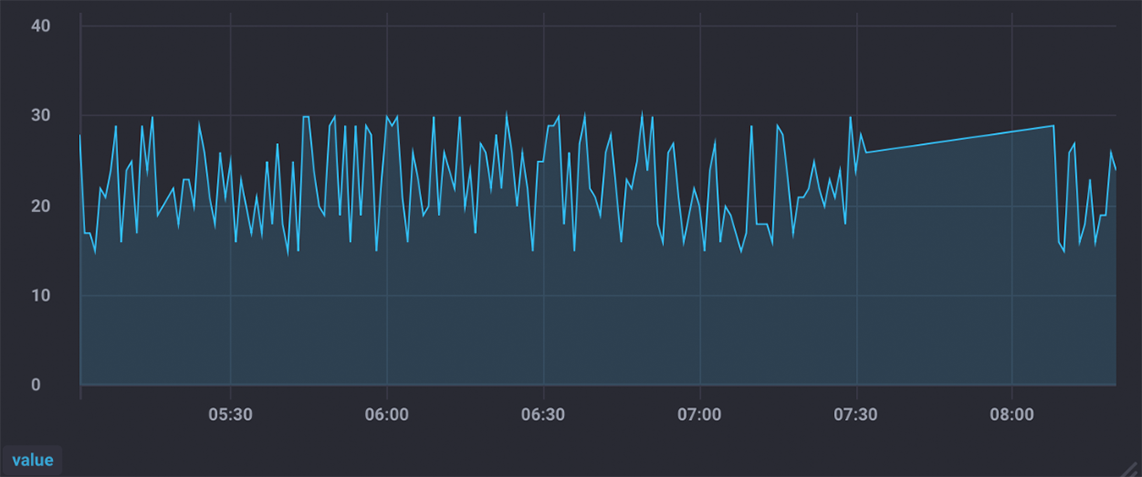Click the 10 label on the y-axis
Screen dimensions: 1142x477
tap(42, 296)
